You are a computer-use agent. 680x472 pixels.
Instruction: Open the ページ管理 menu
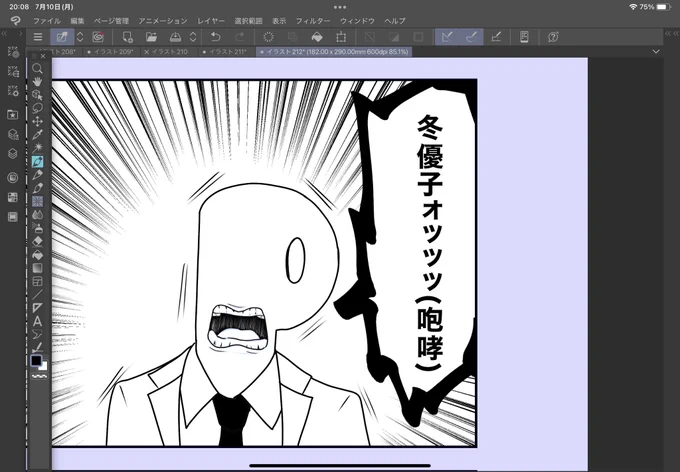point(111,21)
